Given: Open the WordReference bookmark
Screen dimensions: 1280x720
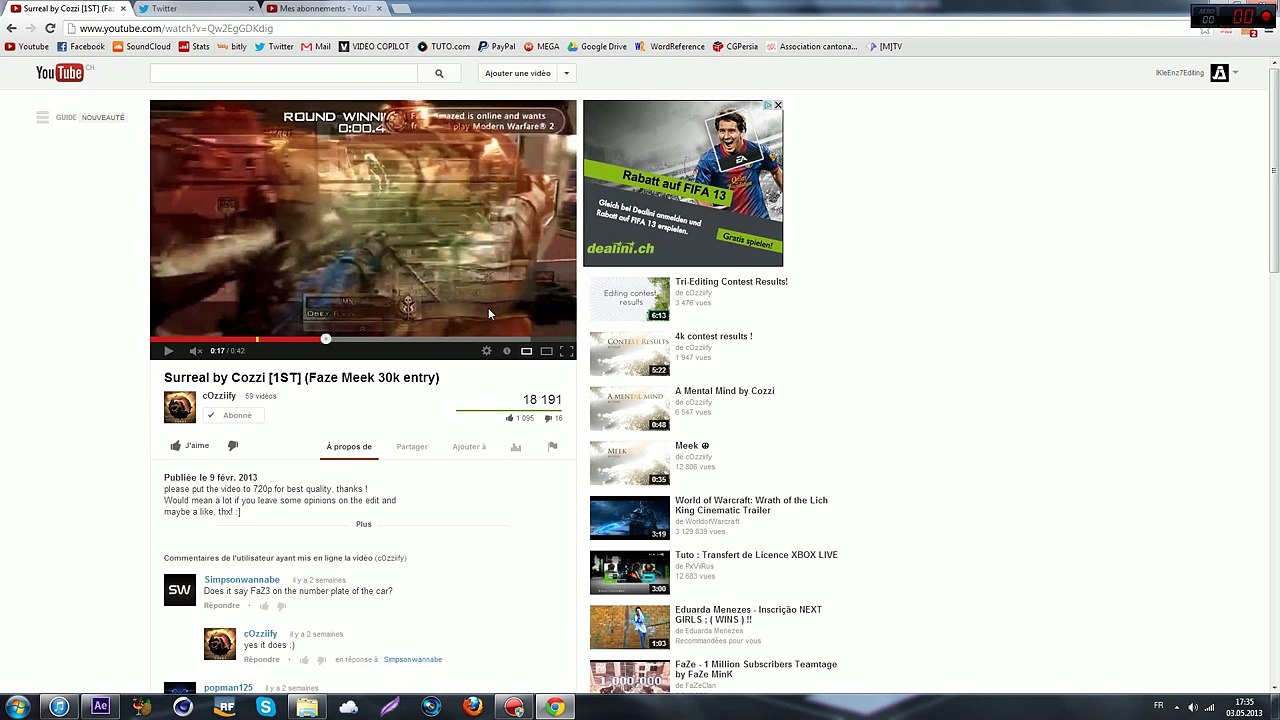Looking at the screenshot, I should [670, 46].
